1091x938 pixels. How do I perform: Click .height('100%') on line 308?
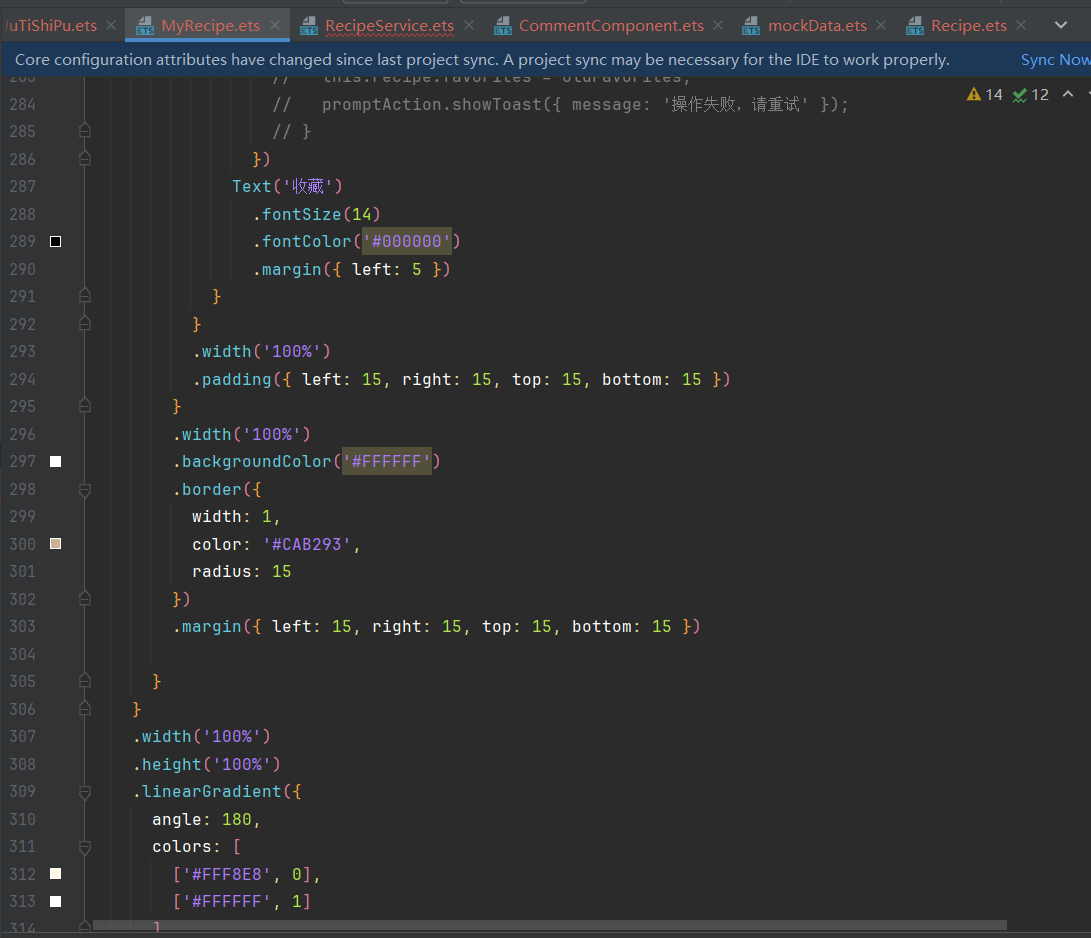207,764
